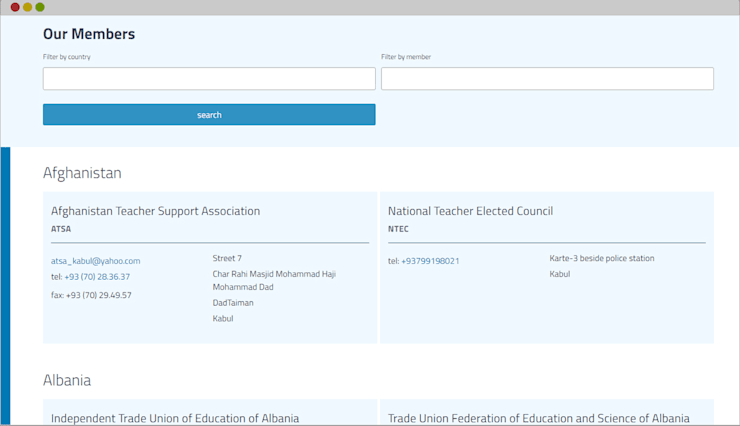The height and width of the screenshot is (426, 740).
Task: Click Char Rahi Masjid Mohammad Haji address text
Action: (274, 280)
